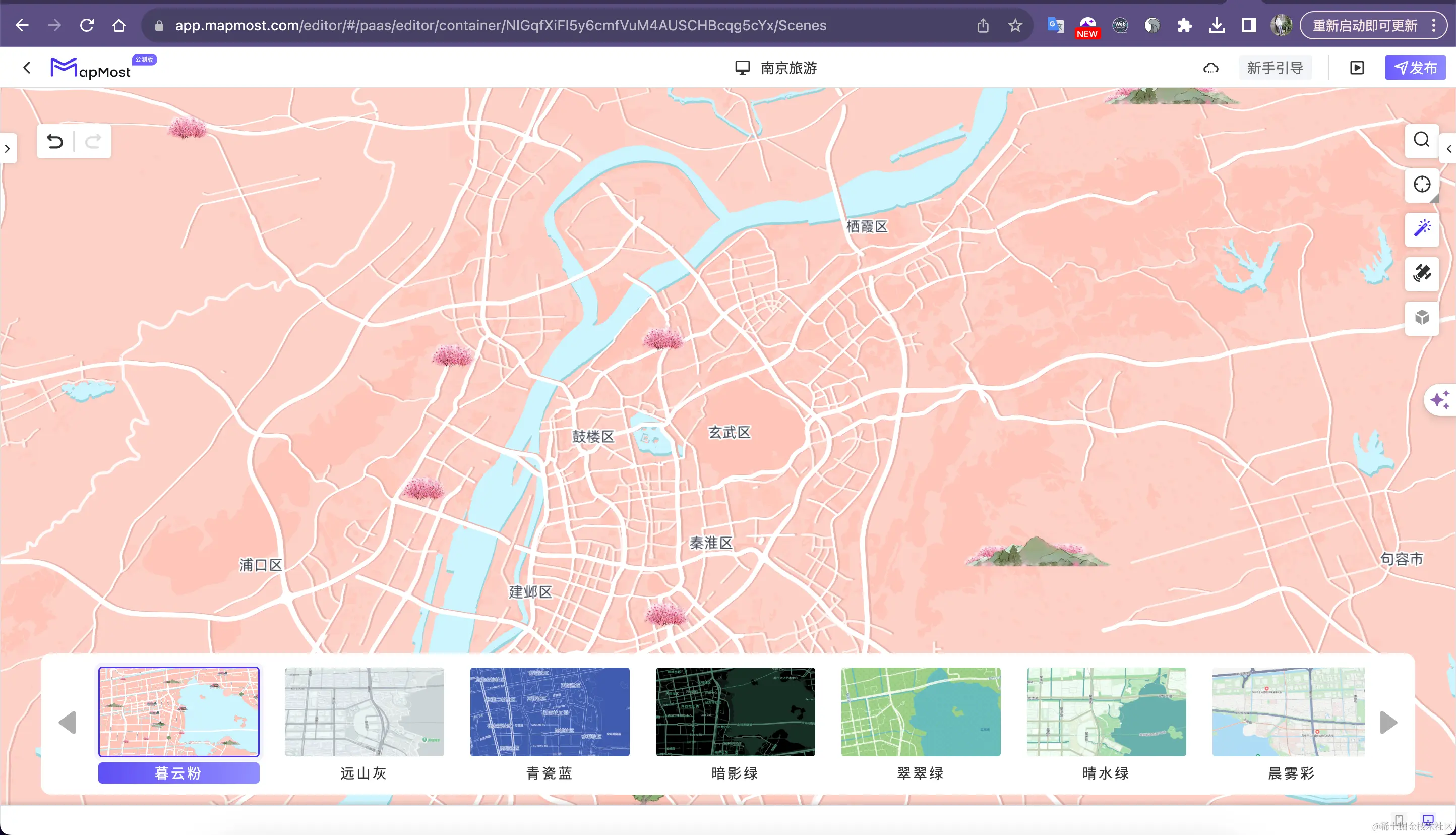
Task: Click the 暮云粉 pink style thumbnail
Action: 178,711
